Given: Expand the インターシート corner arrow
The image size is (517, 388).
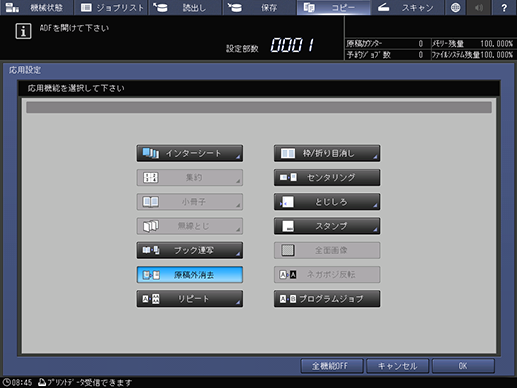Looking at the screenshot, I should click(238, 157).
